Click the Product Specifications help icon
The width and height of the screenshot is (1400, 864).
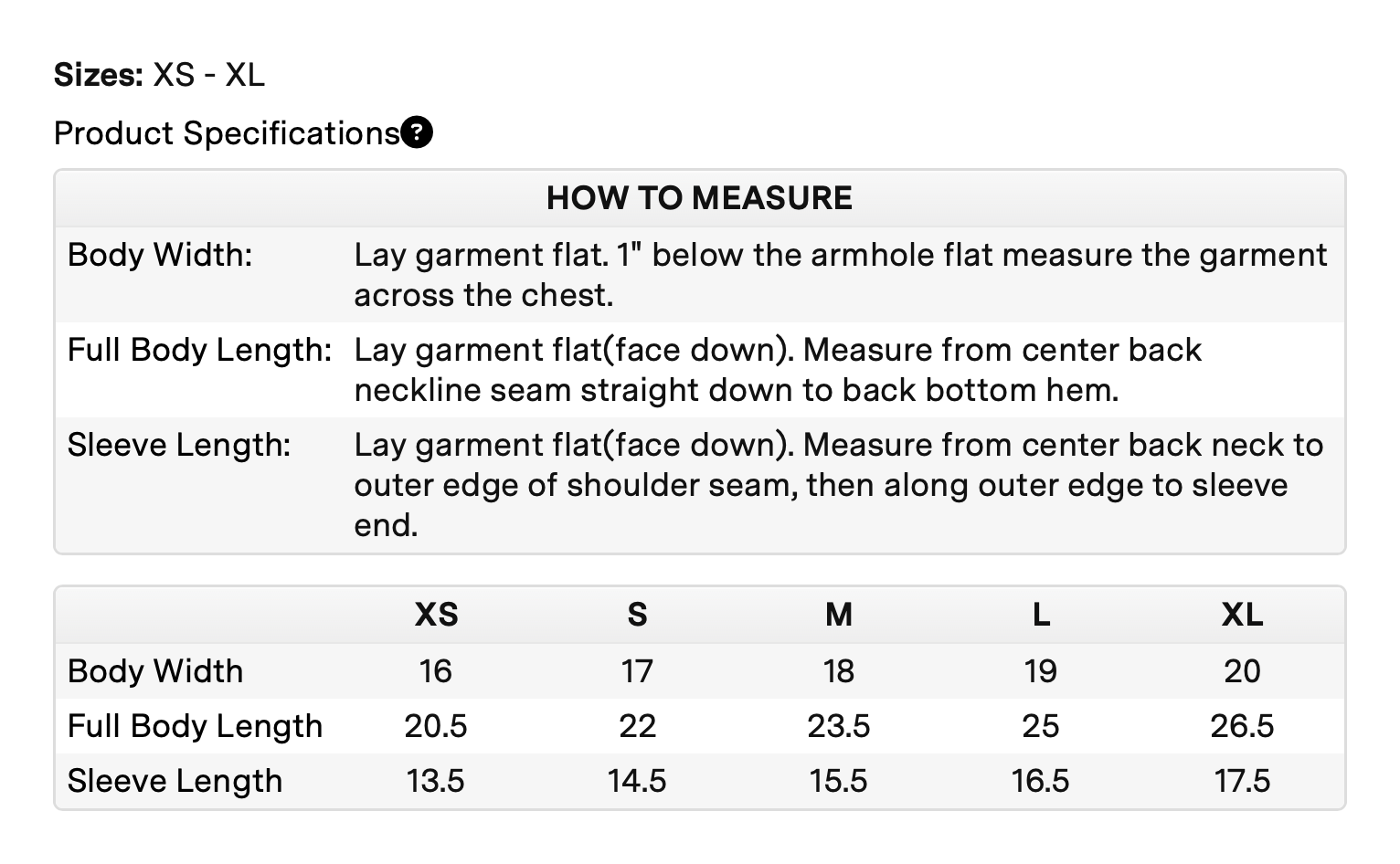click(417, 133)
